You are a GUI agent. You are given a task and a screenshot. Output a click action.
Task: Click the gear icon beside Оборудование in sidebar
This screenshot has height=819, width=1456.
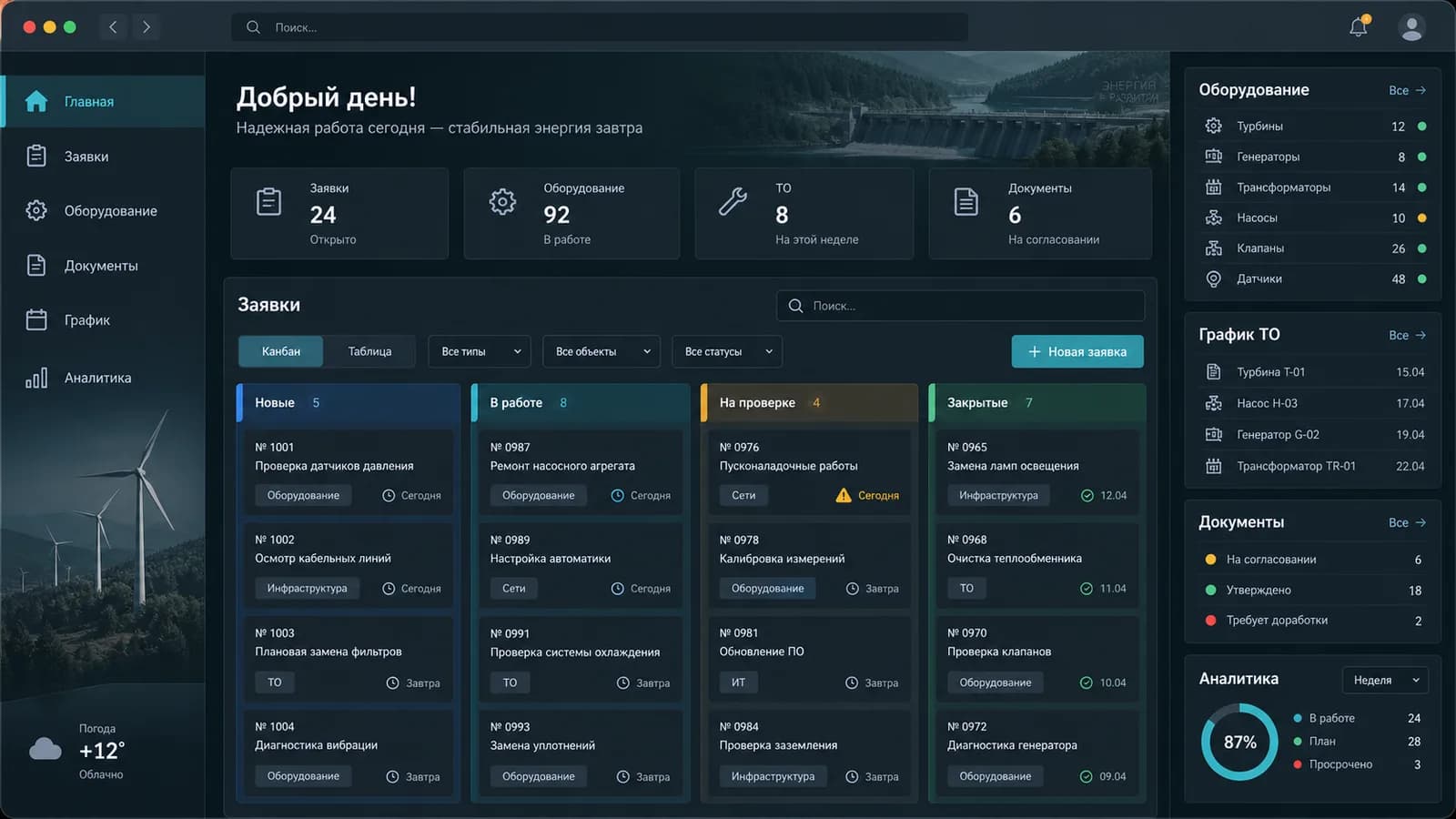click(36, 210)
